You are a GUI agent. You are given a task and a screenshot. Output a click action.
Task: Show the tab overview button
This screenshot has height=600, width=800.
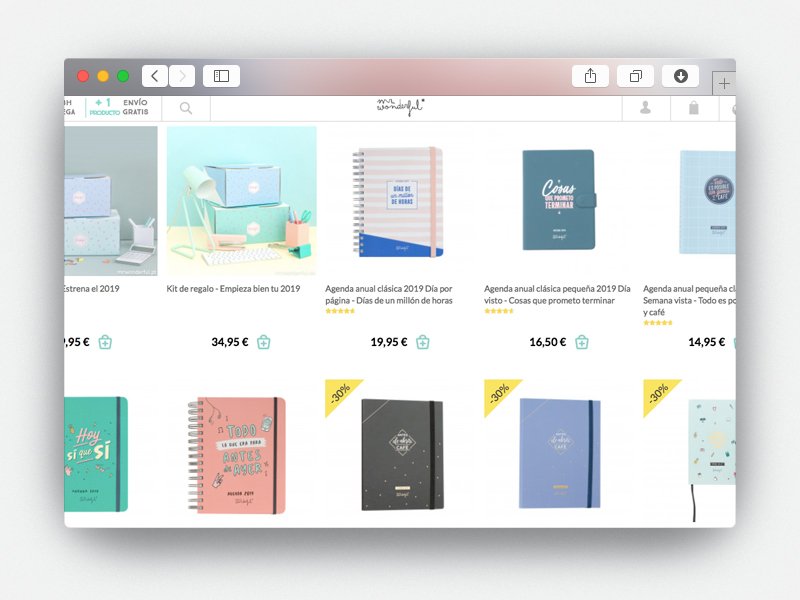(x=635, y=76)
